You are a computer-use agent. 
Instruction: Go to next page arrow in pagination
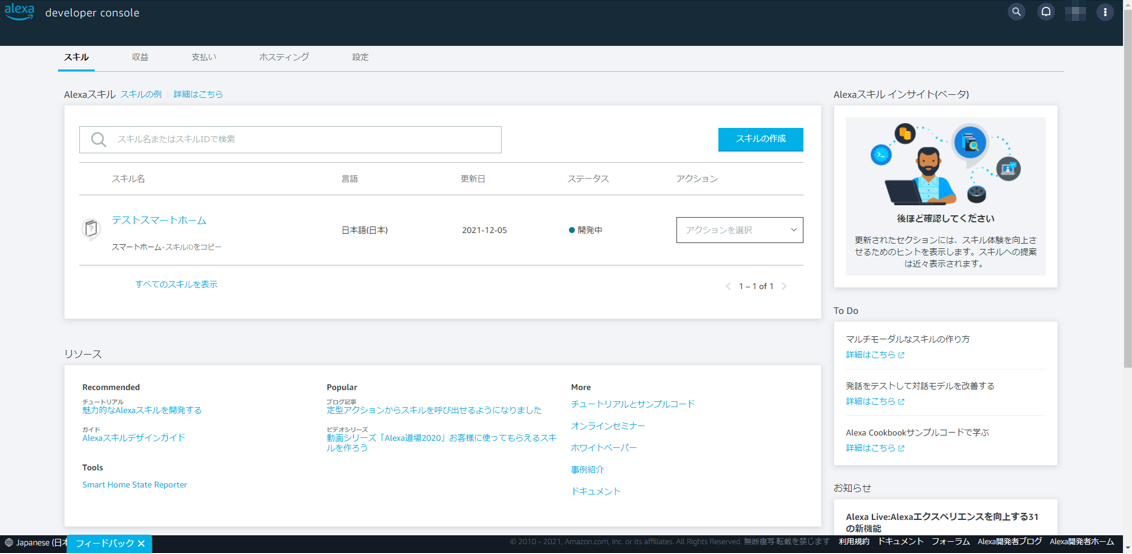tap(784, 286)
